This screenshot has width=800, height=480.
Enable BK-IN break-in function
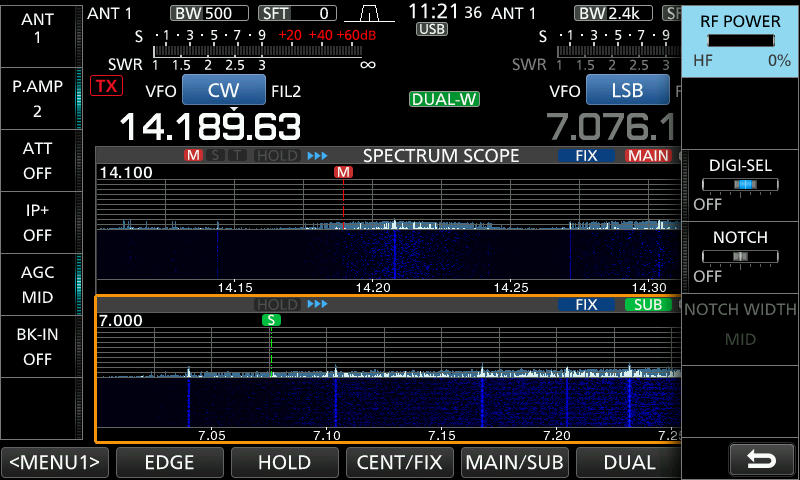tap(37, 346)
